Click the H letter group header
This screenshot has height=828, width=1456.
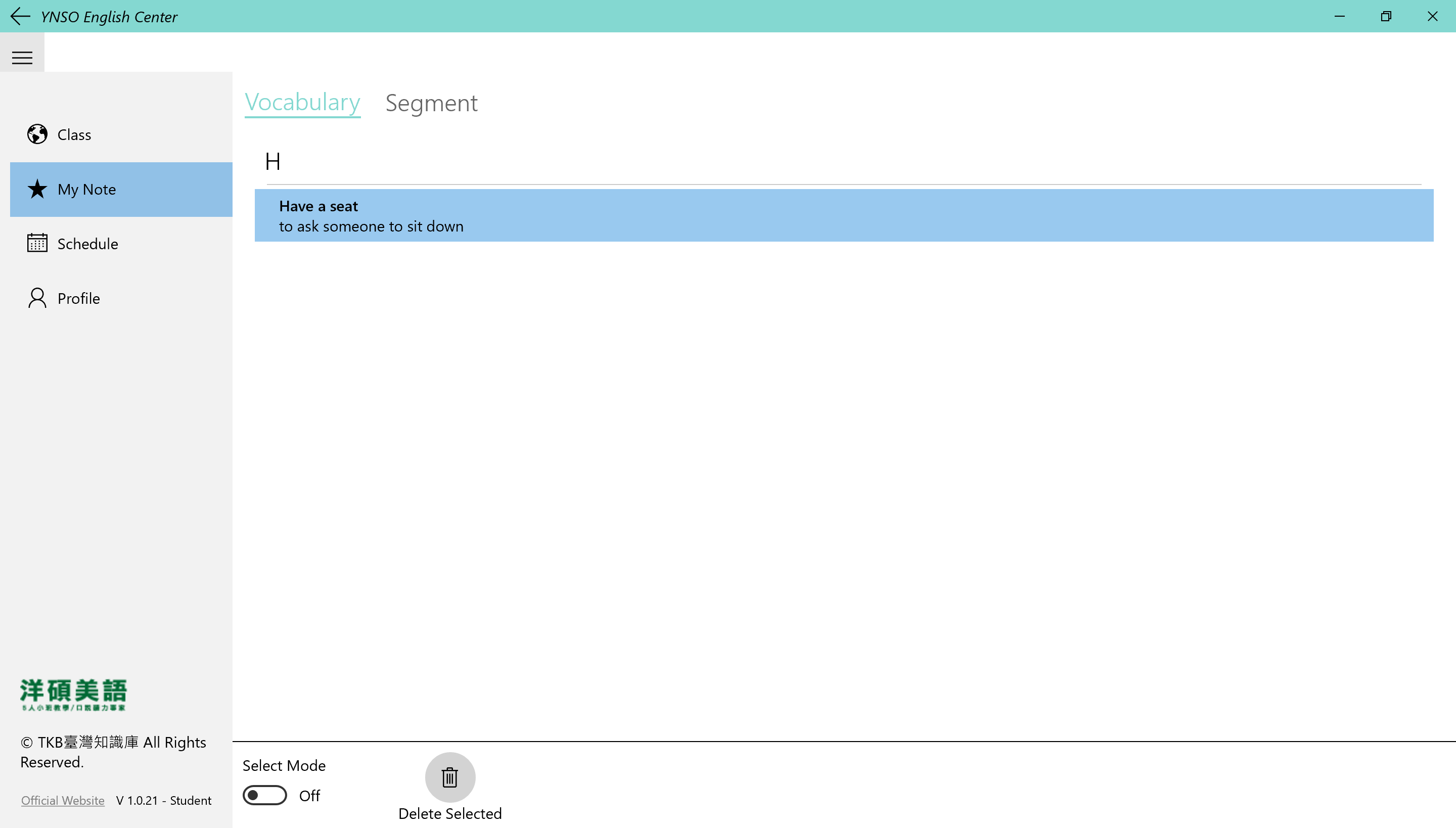point(273,162)
